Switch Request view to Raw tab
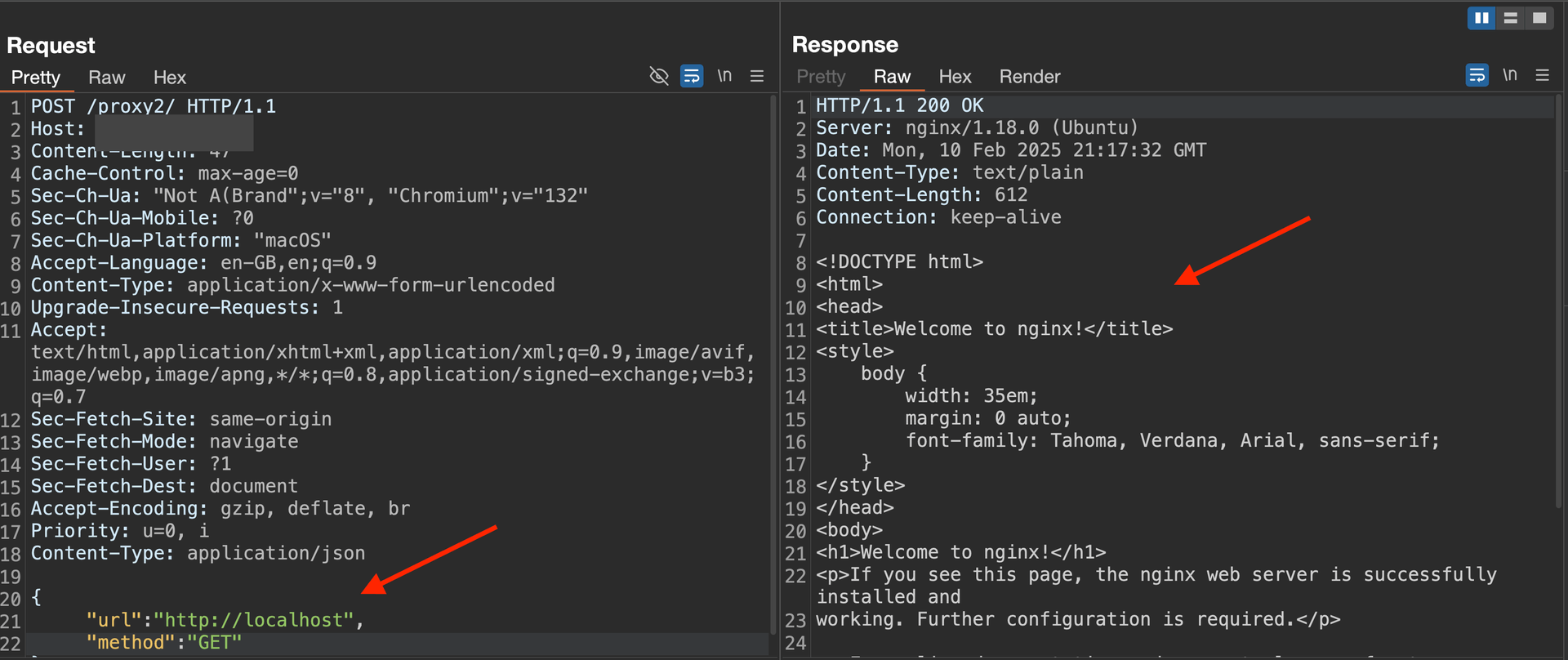The image size is (1568, 660). click(106, 78)
